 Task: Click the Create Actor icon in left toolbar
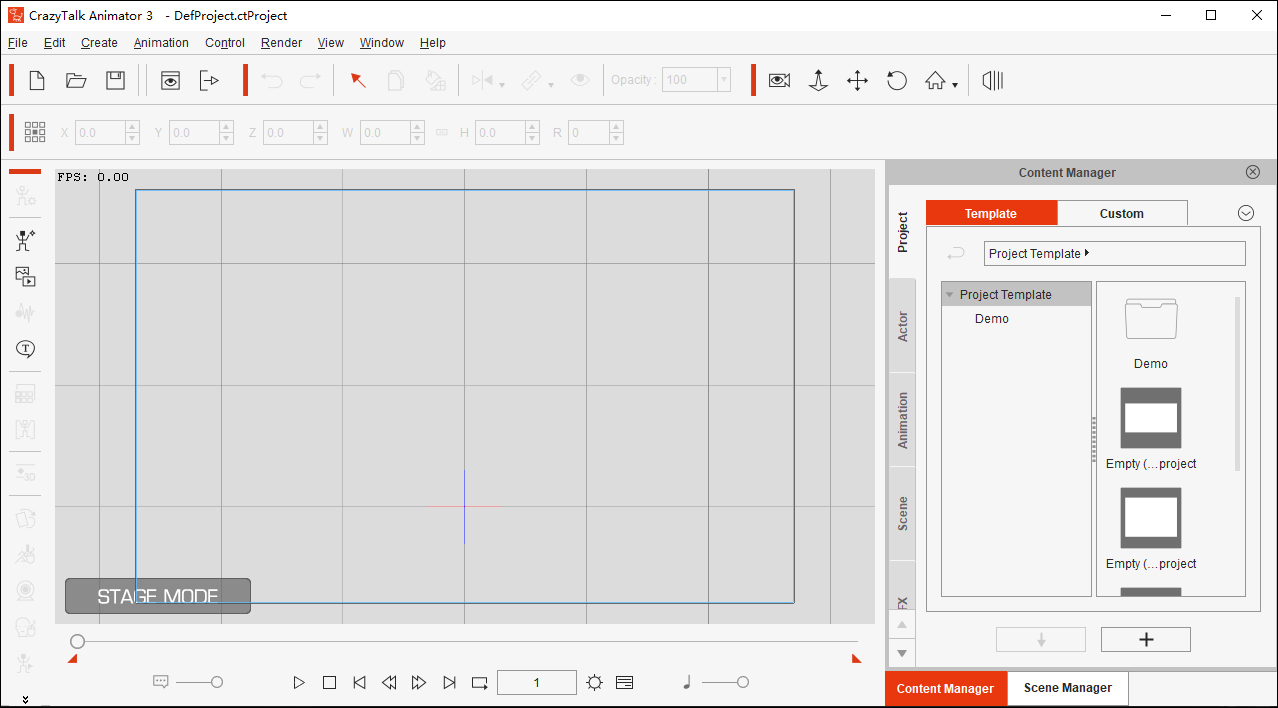25,240
